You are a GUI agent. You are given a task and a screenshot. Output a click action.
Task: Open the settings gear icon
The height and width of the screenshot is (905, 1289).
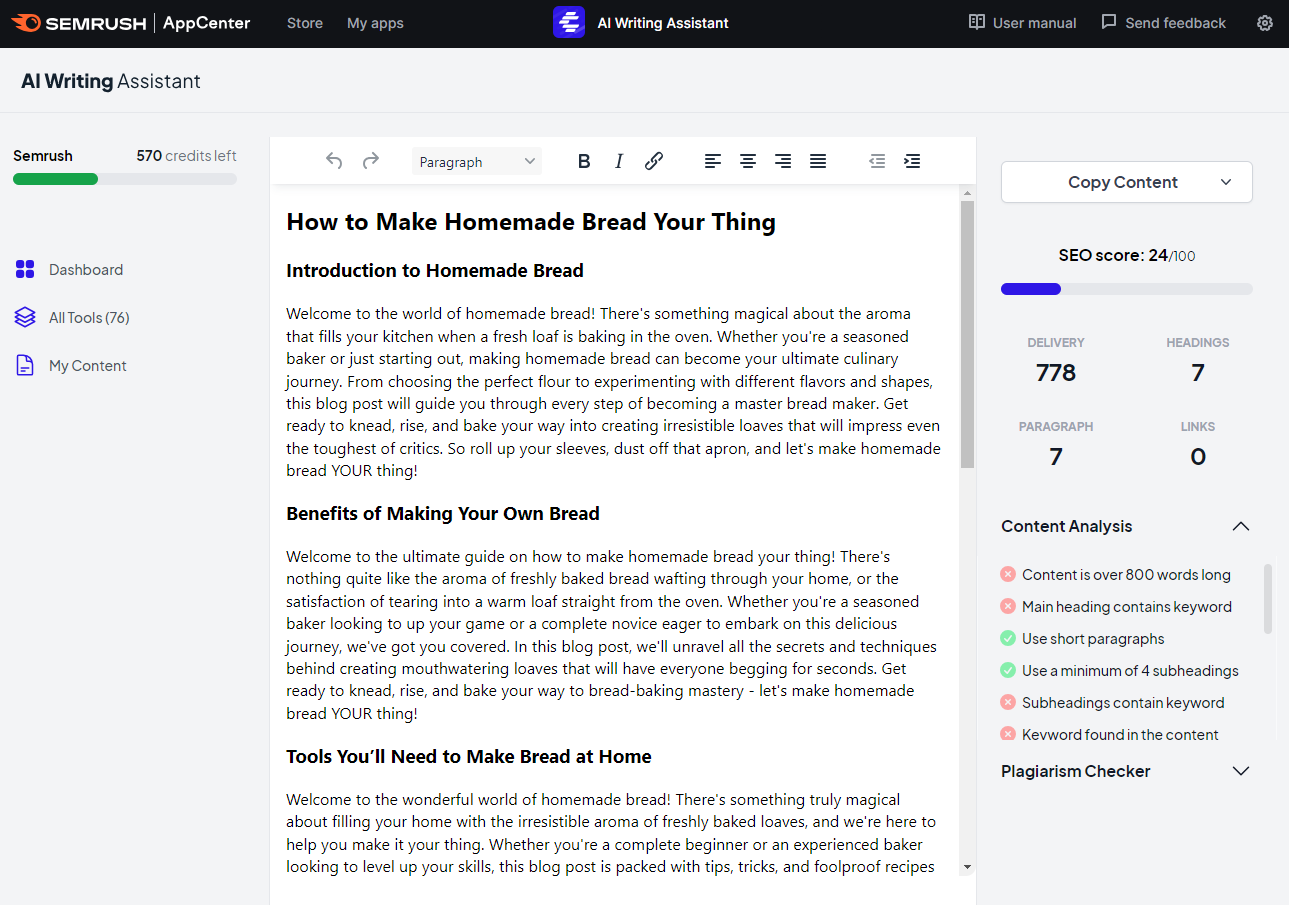coord(1265,23)
